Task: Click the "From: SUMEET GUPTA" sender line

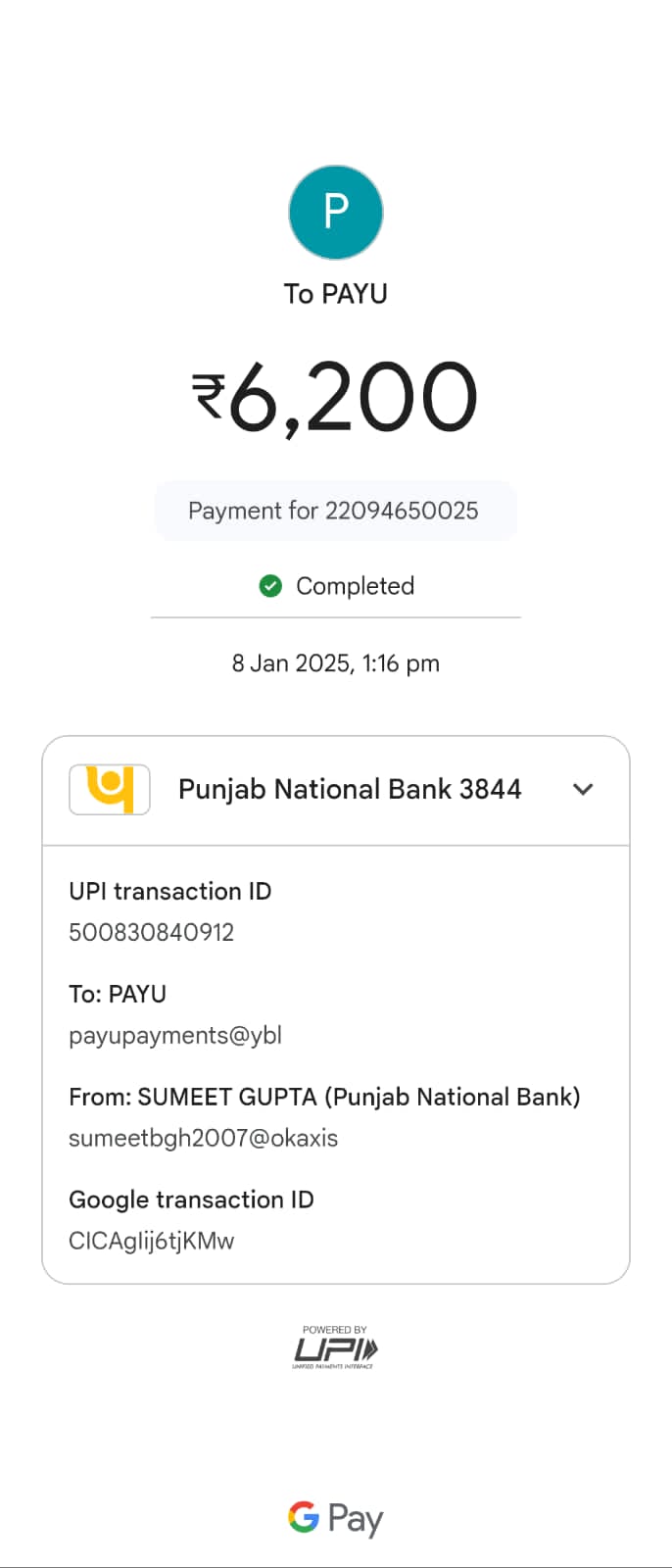Action: pos(324,1097)
